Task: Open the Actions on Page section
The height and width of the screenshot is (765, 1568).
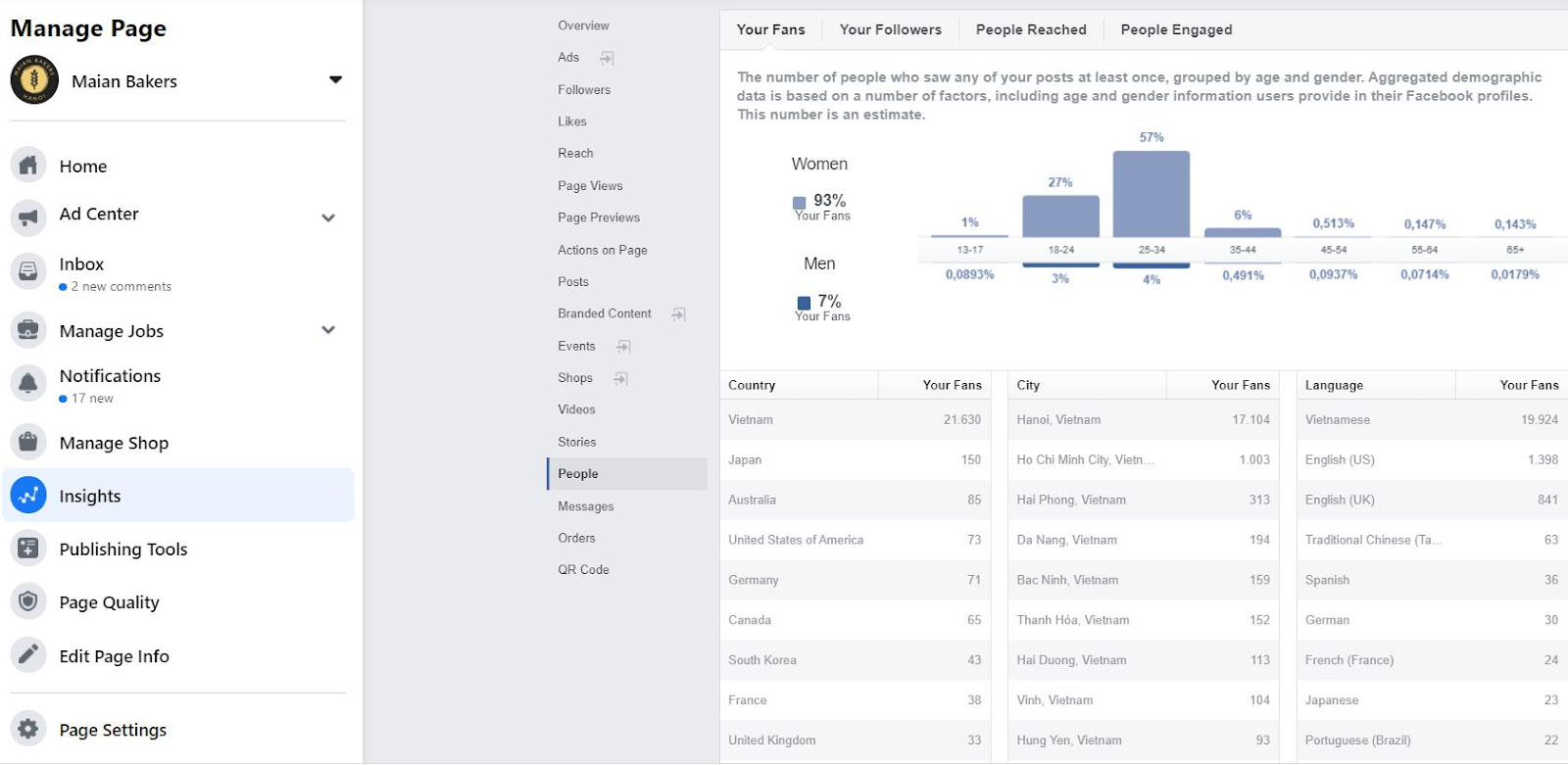Action: pyautogui.click(x=603, y=250)
